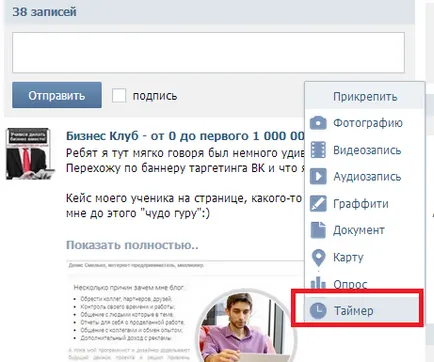Click the pencil icon beside Граффити
The width and height of the screenshot is (434, 362).
tap(318, 203)
